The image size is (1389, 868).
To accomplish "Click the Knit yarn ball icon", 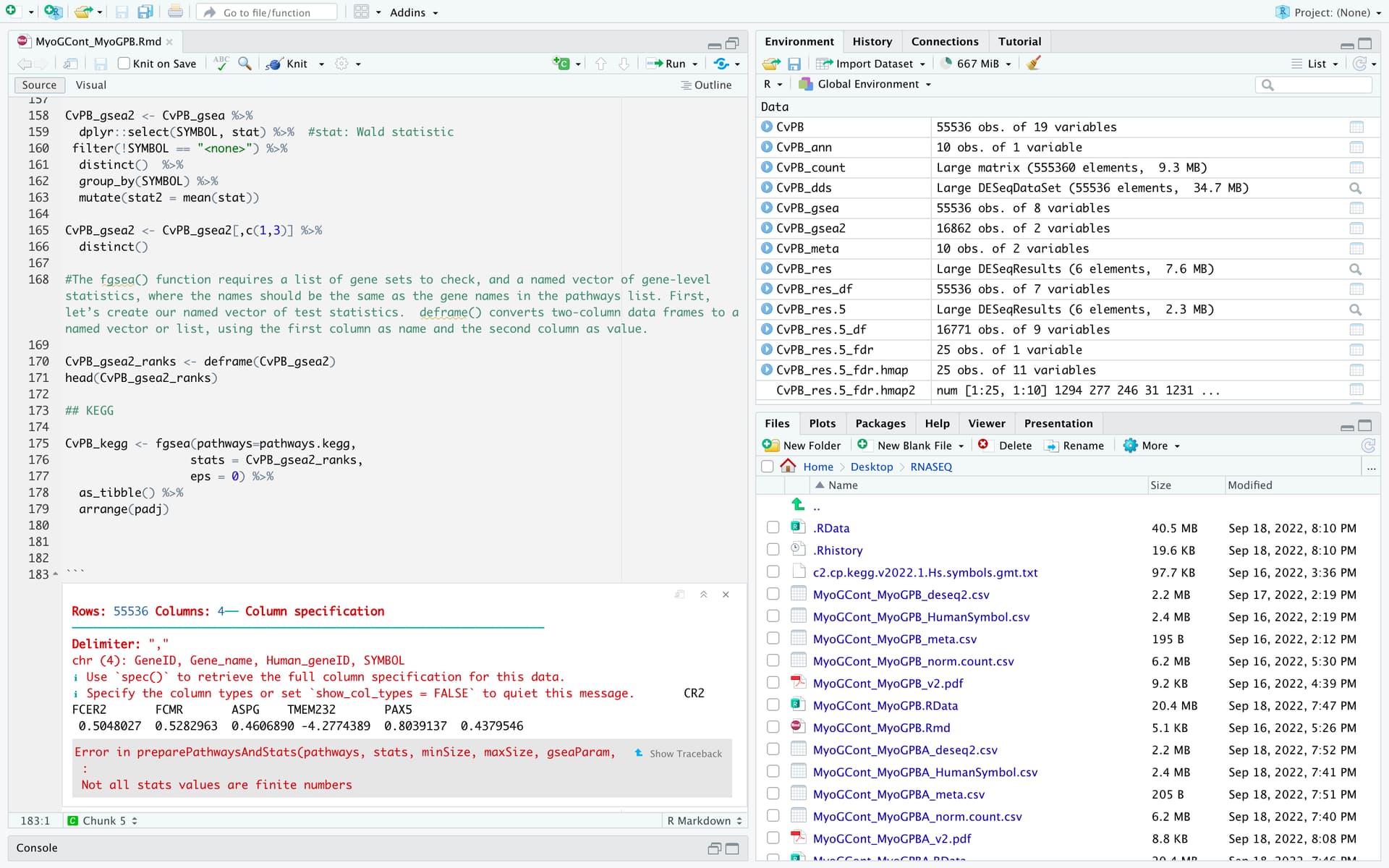I will pyautogui.click(x=273, y=64).
